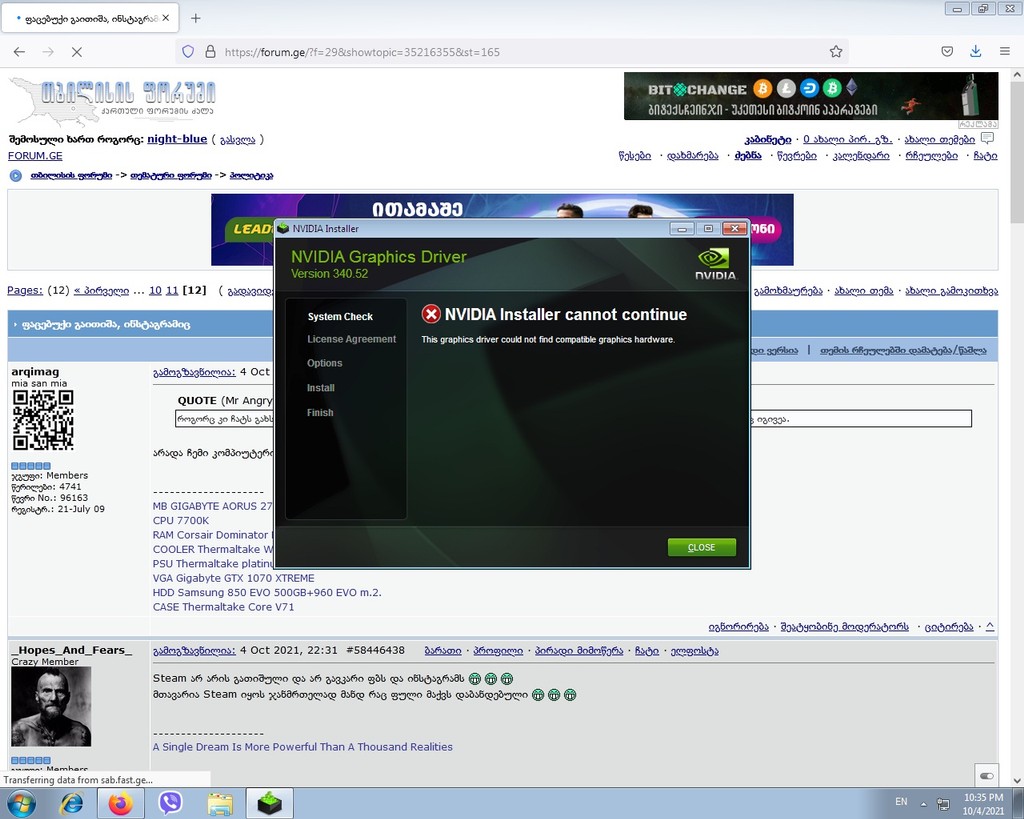Click the shield tracking protection icon
Screen dimensions: 1024x819
point(188,52)
